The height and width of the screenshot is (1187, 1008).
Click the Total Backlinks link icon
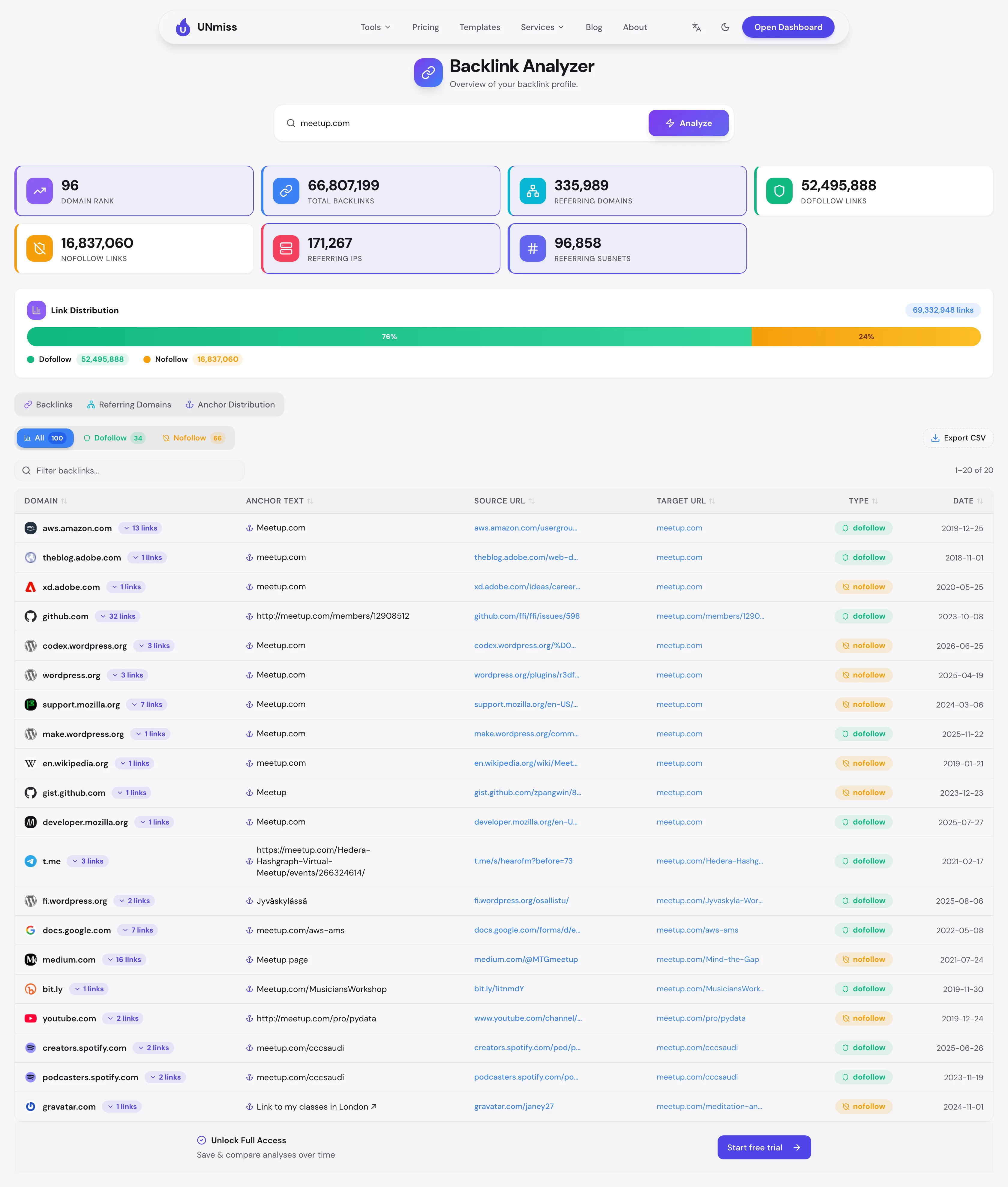(286, 191)
